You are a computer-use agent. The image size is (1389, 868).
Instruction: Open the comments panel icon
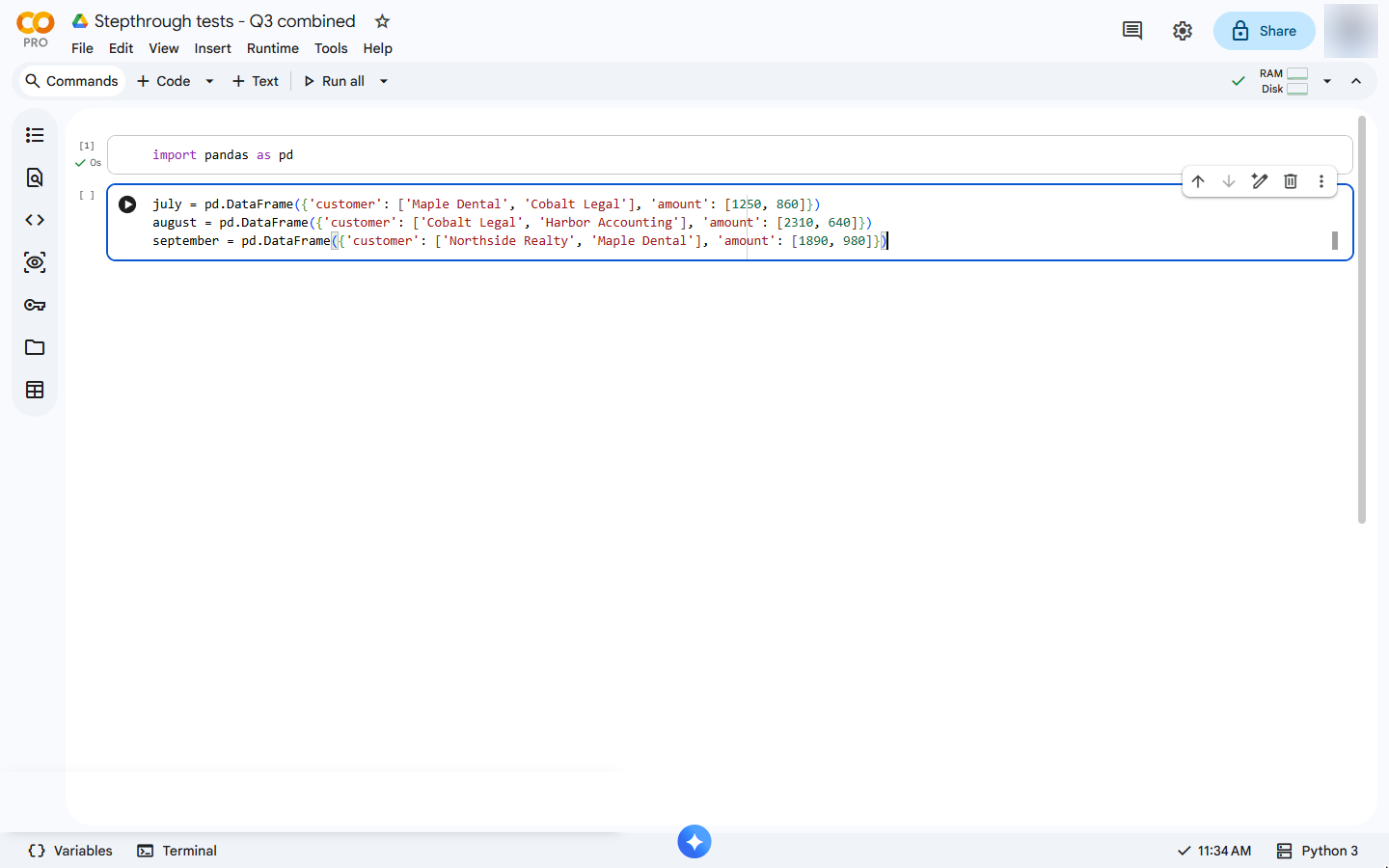1132,31
